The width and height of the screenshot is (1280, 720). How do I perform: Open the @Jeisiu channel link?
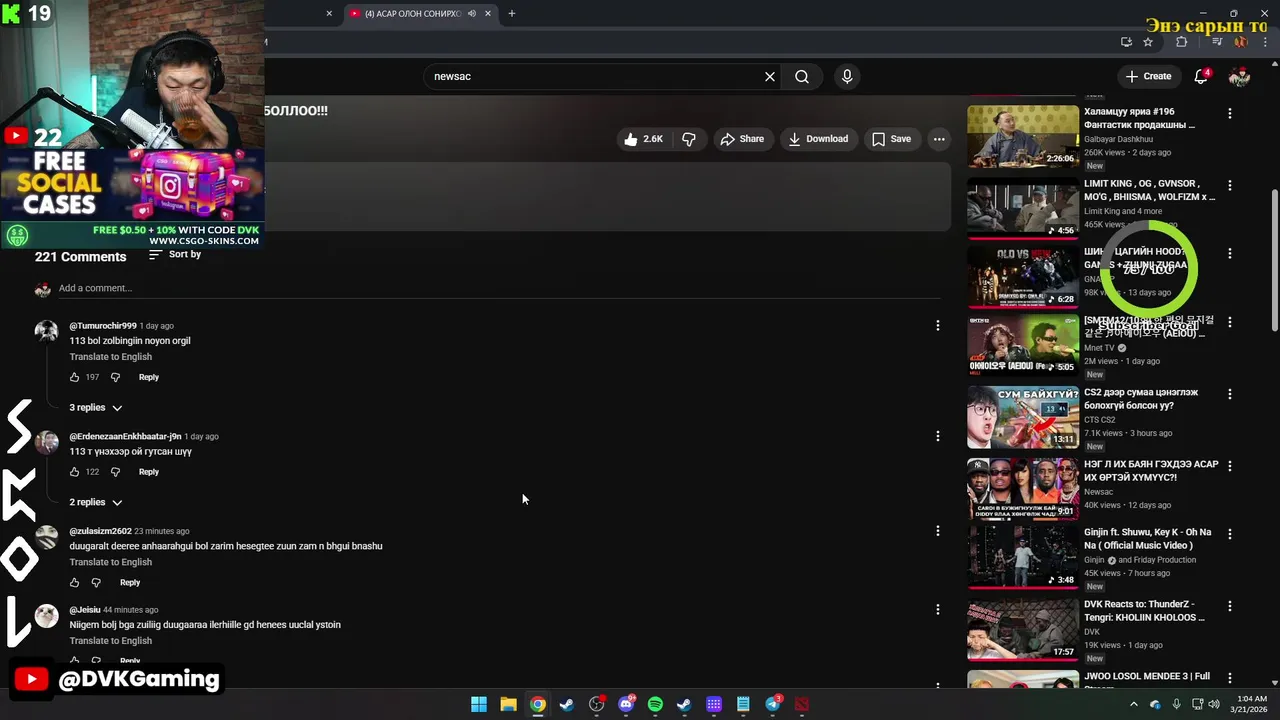click(x=85, y=610)
